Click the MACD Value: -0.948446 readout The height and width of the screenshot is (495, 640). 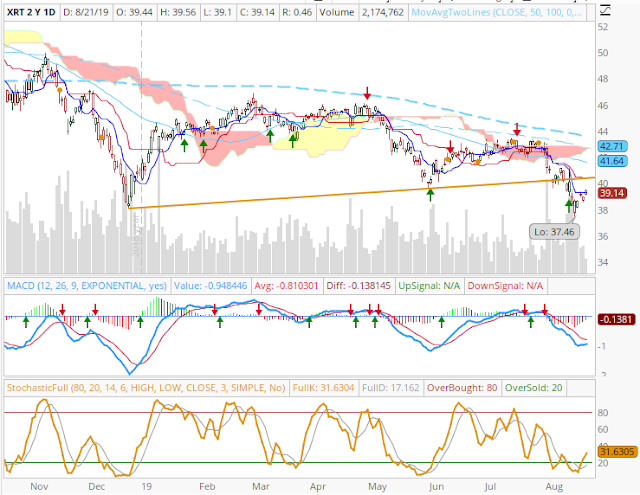pos(210,286)
